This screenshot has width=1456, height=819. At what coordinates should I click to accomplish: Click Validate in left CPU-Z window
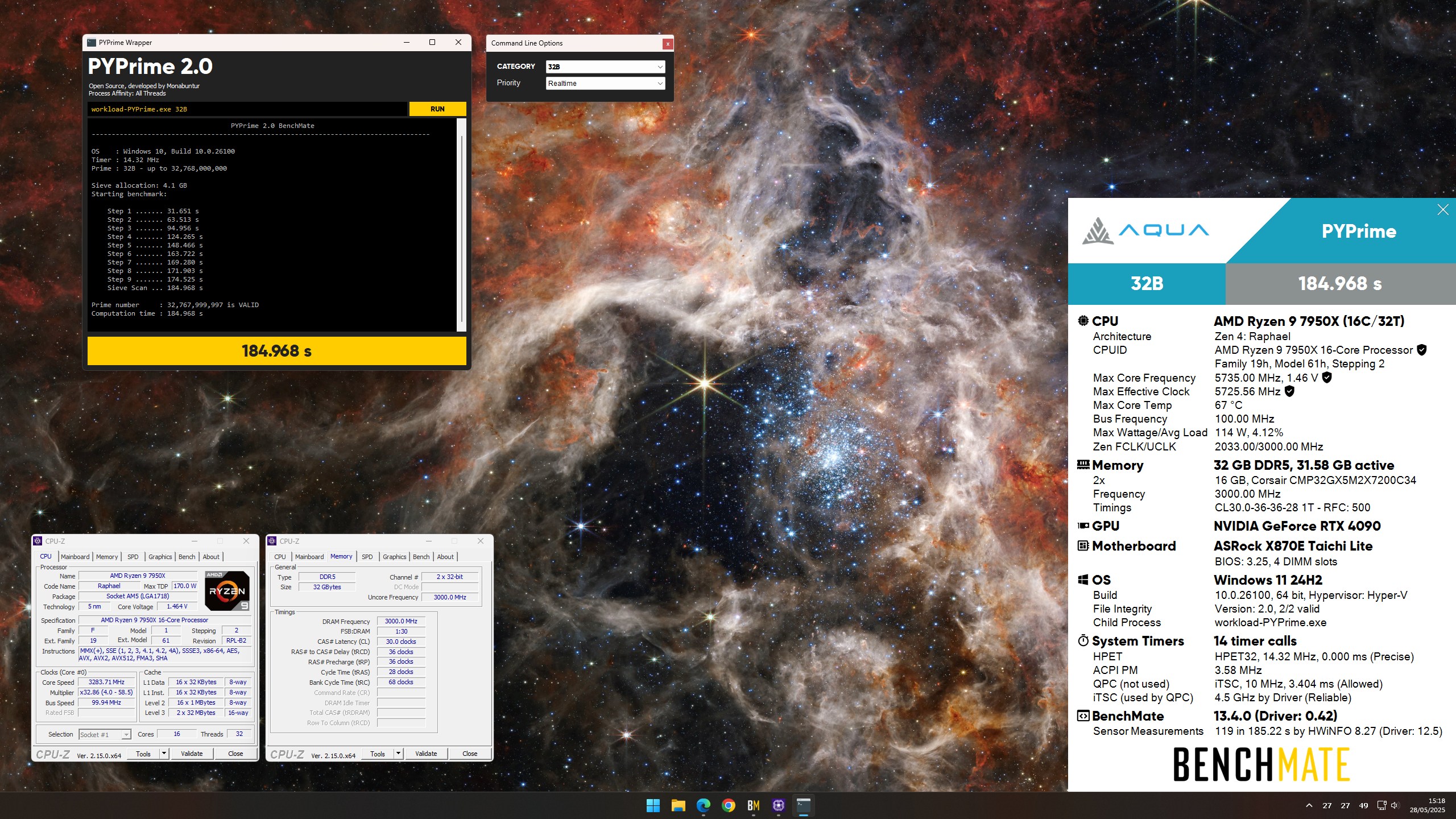[x=192, y=754]
